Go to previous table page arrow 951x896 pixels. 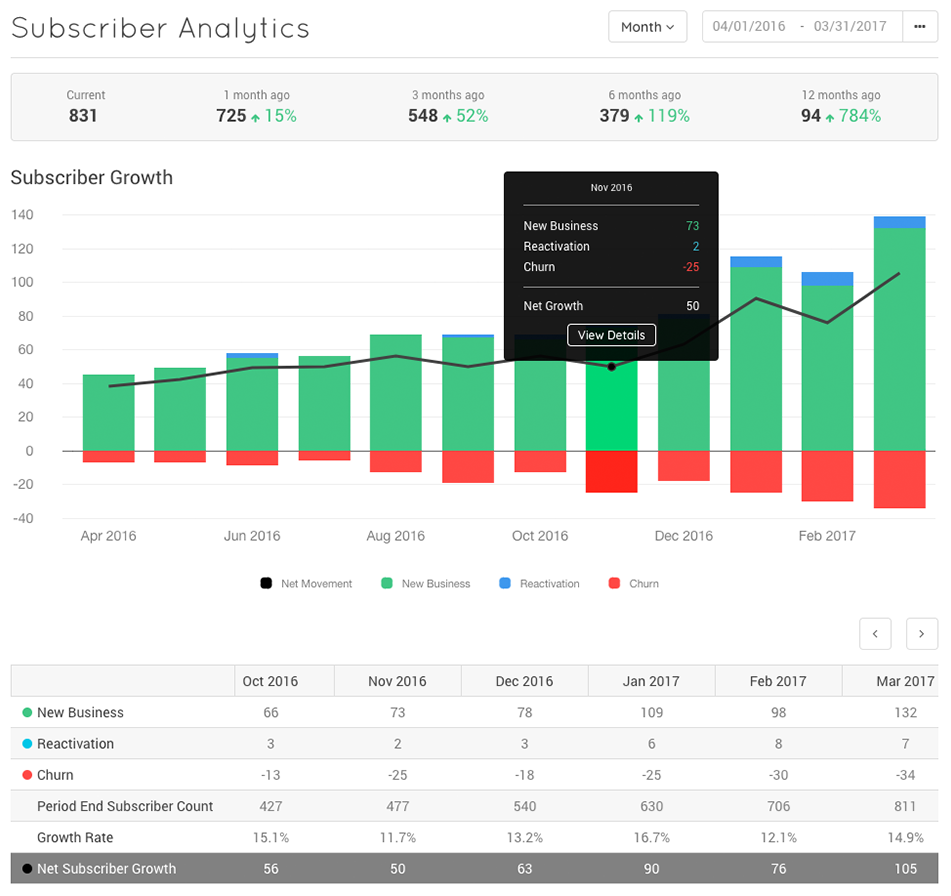875,634
